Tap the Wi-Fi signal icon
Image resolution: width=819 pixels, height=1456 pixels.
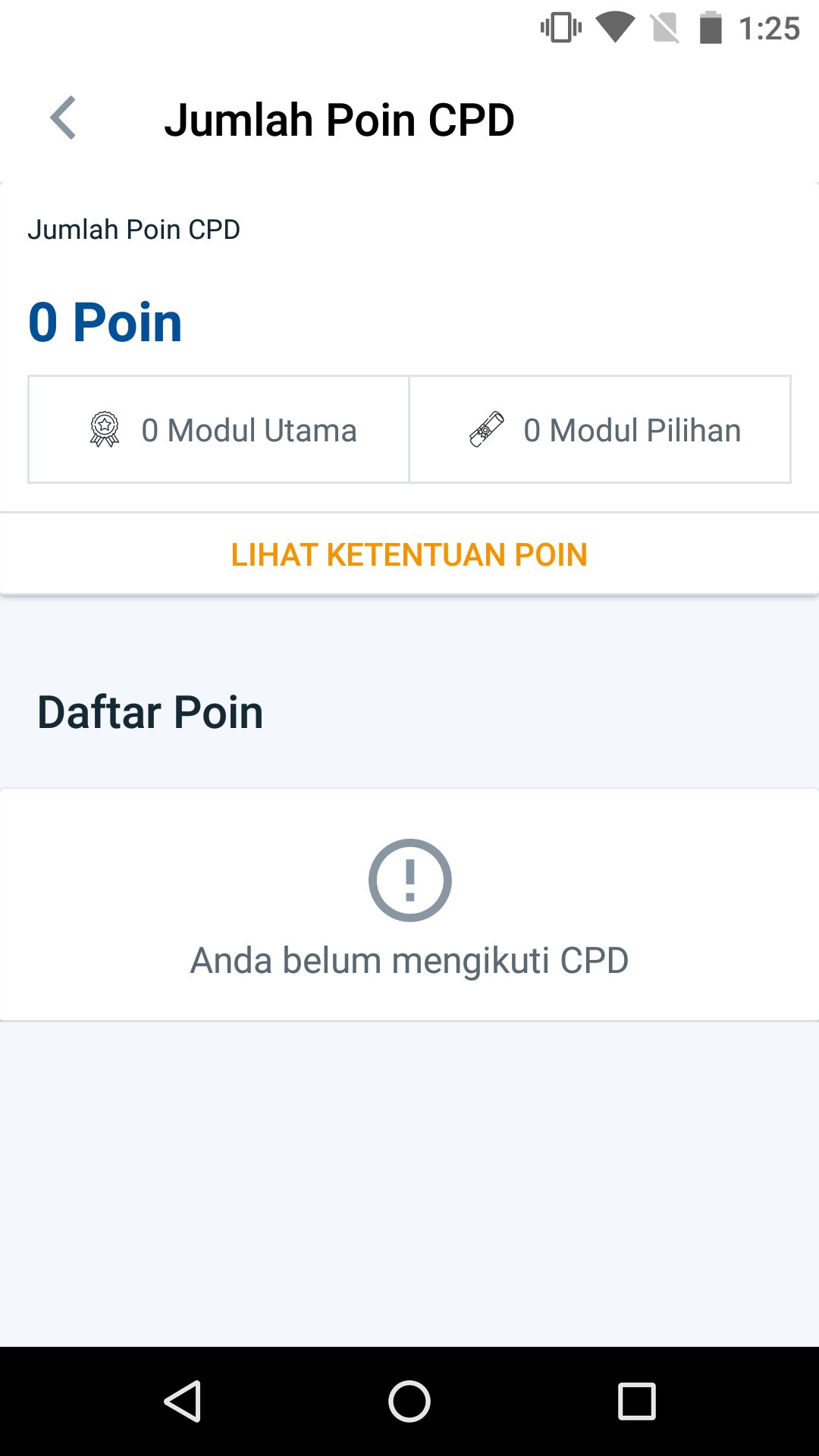614,27
